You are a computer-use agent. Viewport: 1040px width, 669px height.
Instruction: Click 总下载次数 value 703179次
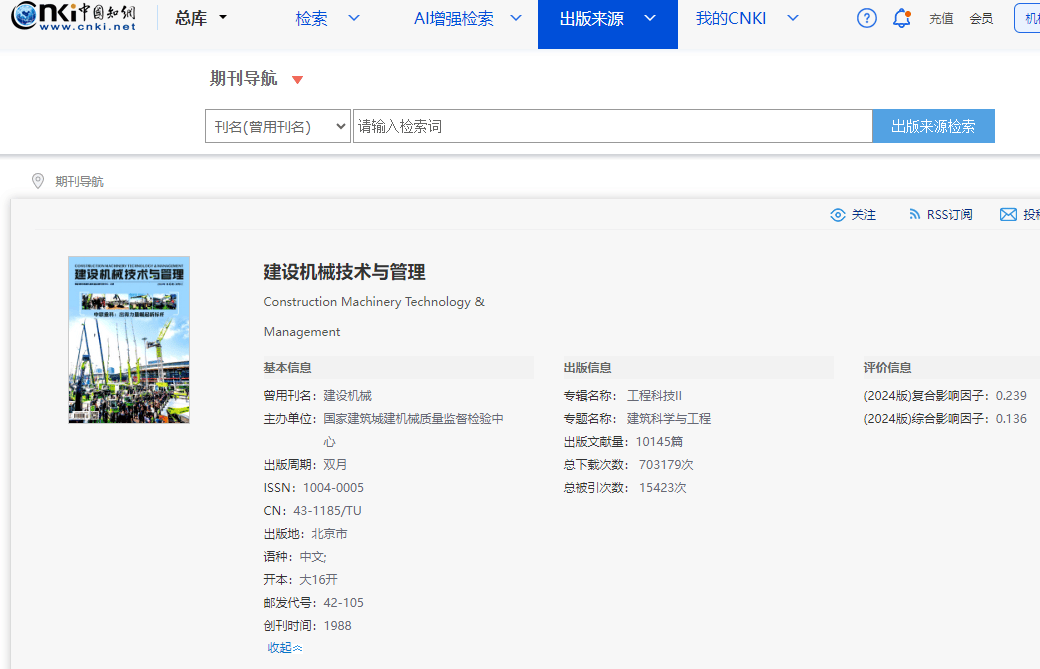[666, 465]
